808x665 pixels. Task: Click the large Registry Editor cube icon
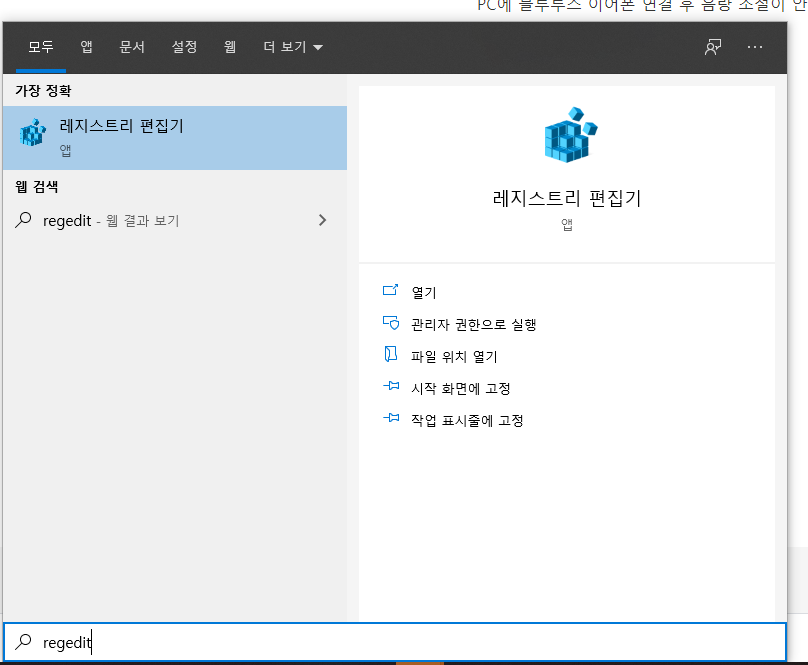click(570, 135)
